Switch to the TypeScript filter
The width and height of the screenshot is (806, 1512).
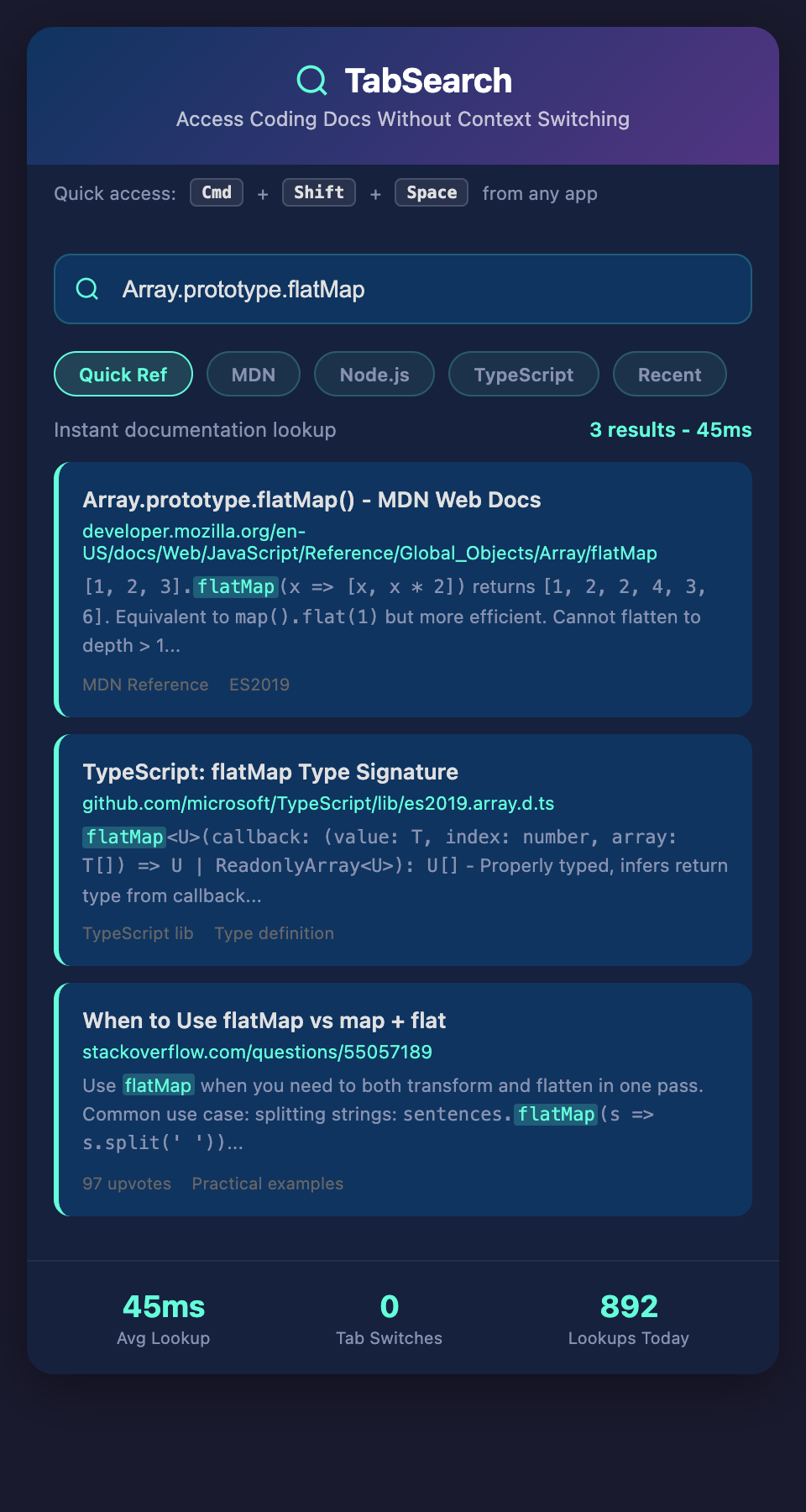[523, 375]
